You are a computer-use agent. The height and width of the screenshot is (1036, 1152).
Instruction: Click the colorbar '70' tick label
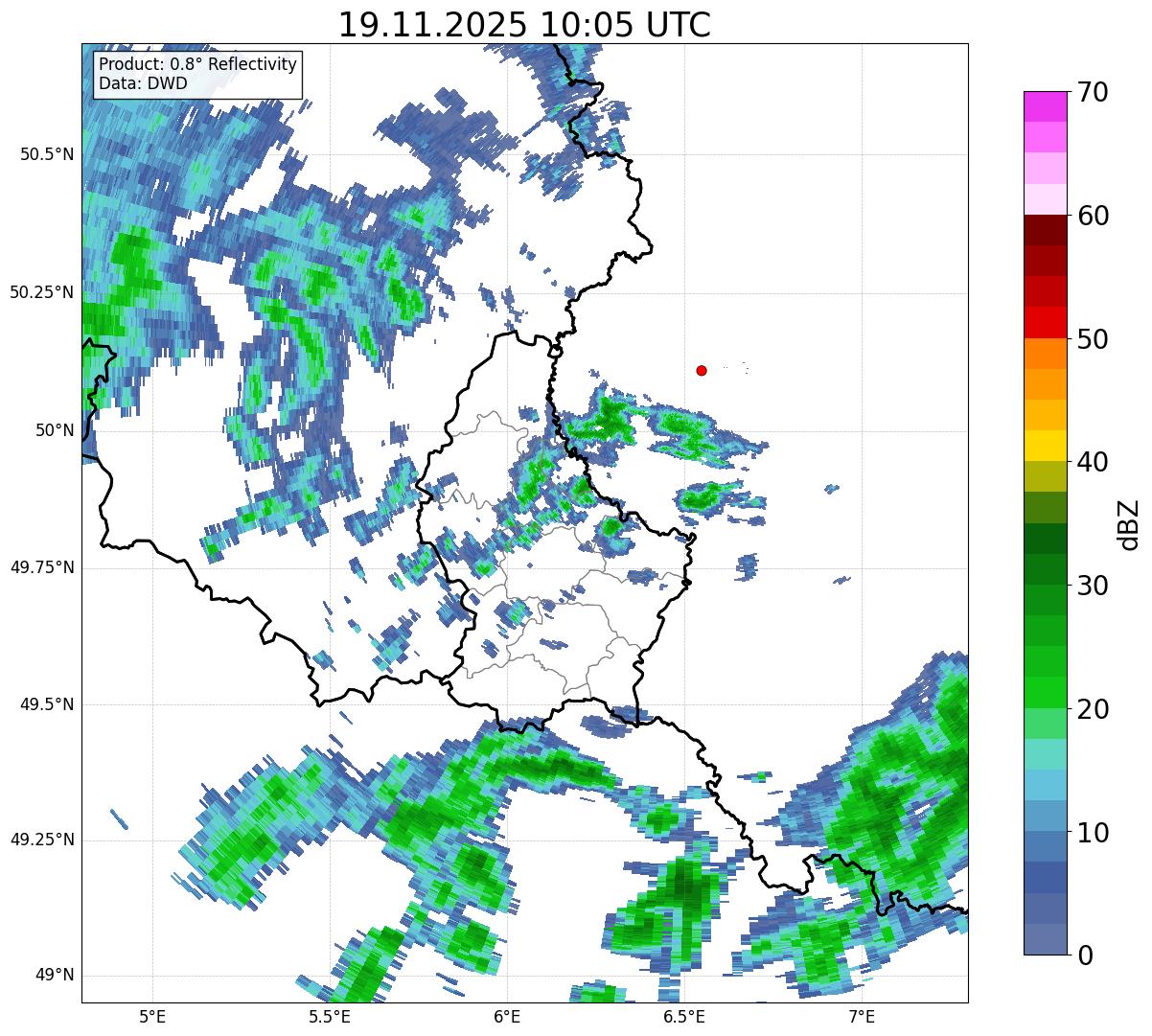point(1093,92)
